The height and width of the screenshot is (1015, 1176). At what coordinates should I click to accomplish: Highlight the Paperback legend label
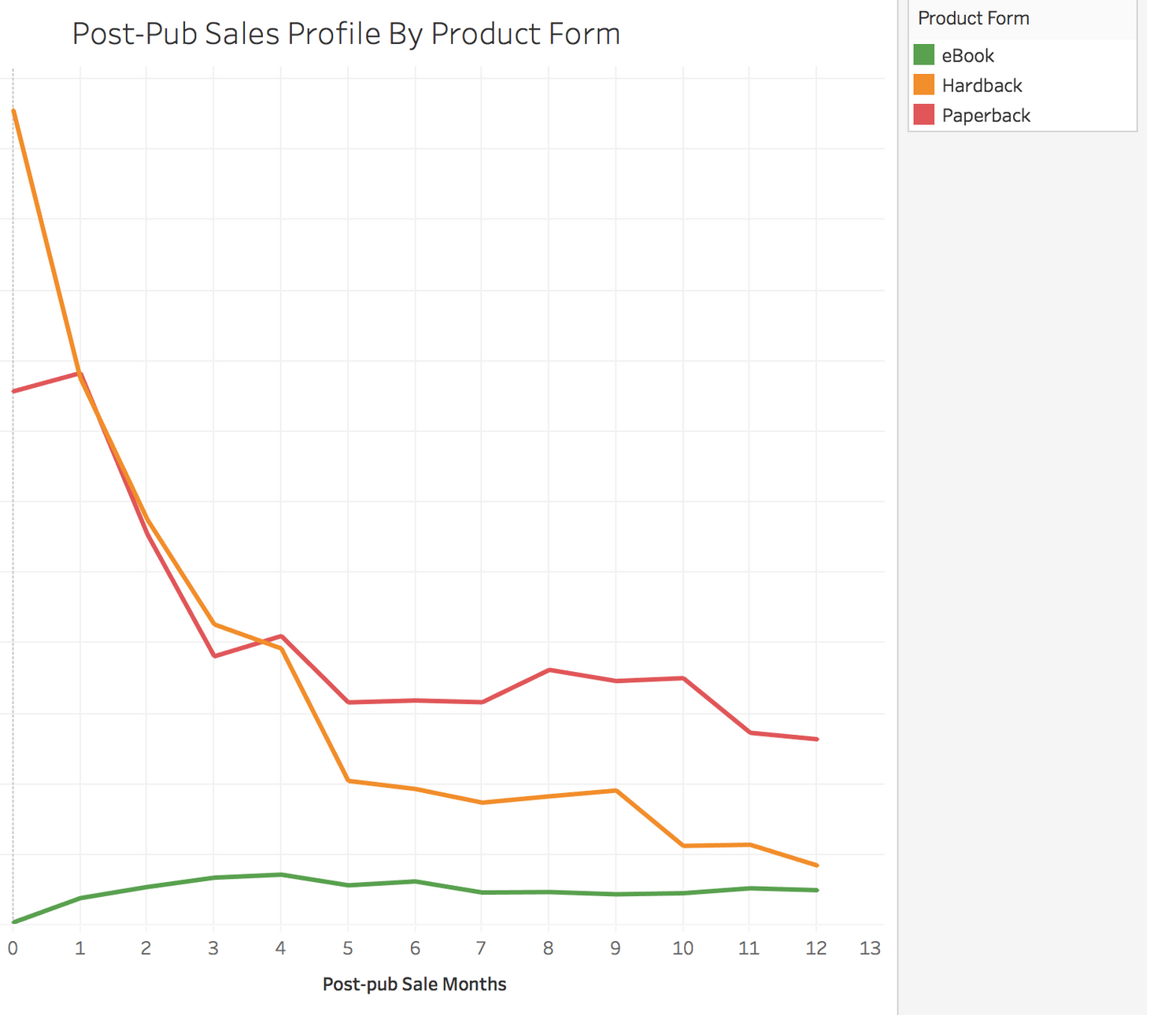pos(986,116)
